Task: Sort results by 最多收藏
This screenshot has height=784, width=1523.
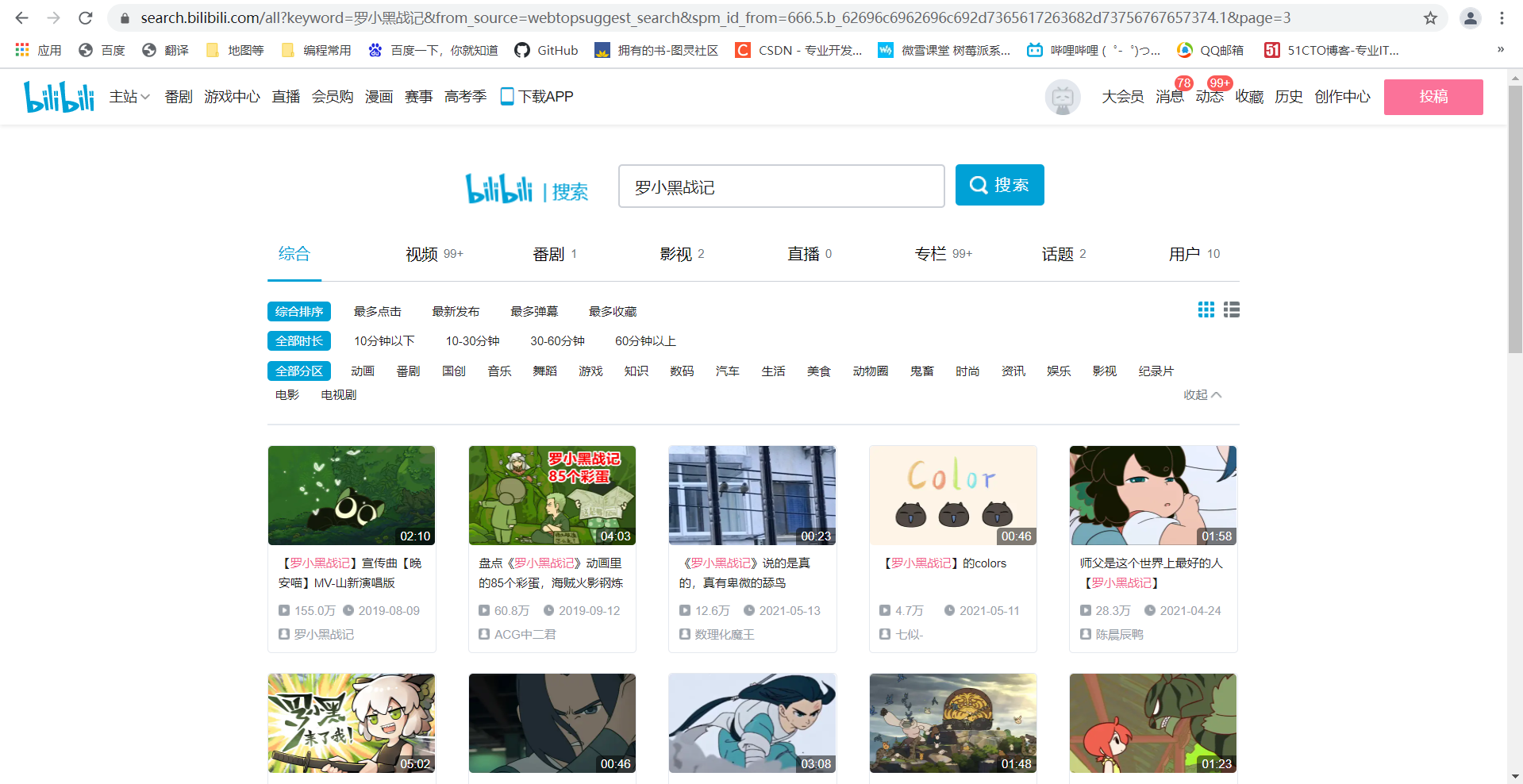Action: pyautogui.click(x=613, y=312)
